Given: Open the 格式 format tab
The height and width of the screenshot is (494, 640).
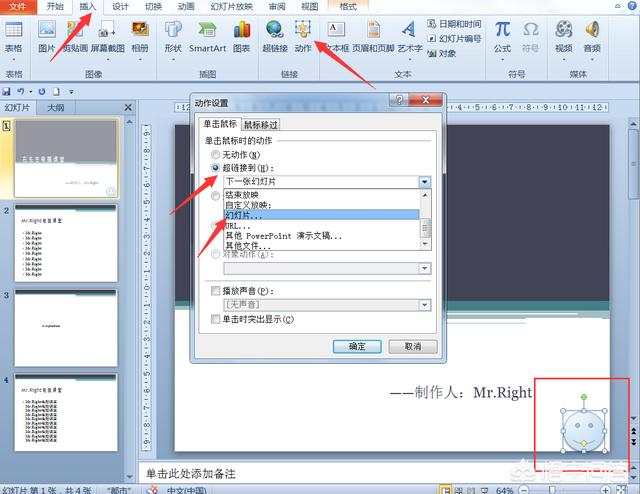Looking at the screenshot, I should (x=348, y=7).
